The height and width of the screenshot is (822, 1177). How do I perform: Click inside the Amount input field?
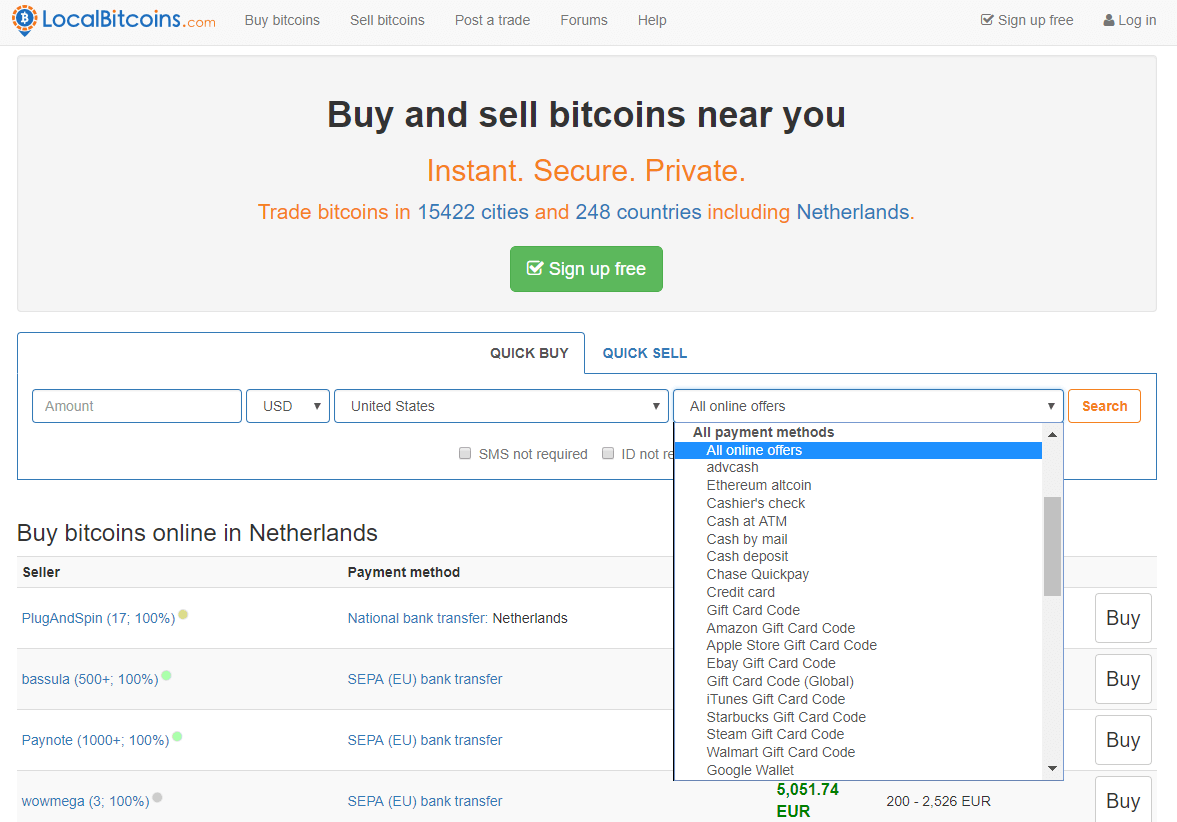point(136,406)
